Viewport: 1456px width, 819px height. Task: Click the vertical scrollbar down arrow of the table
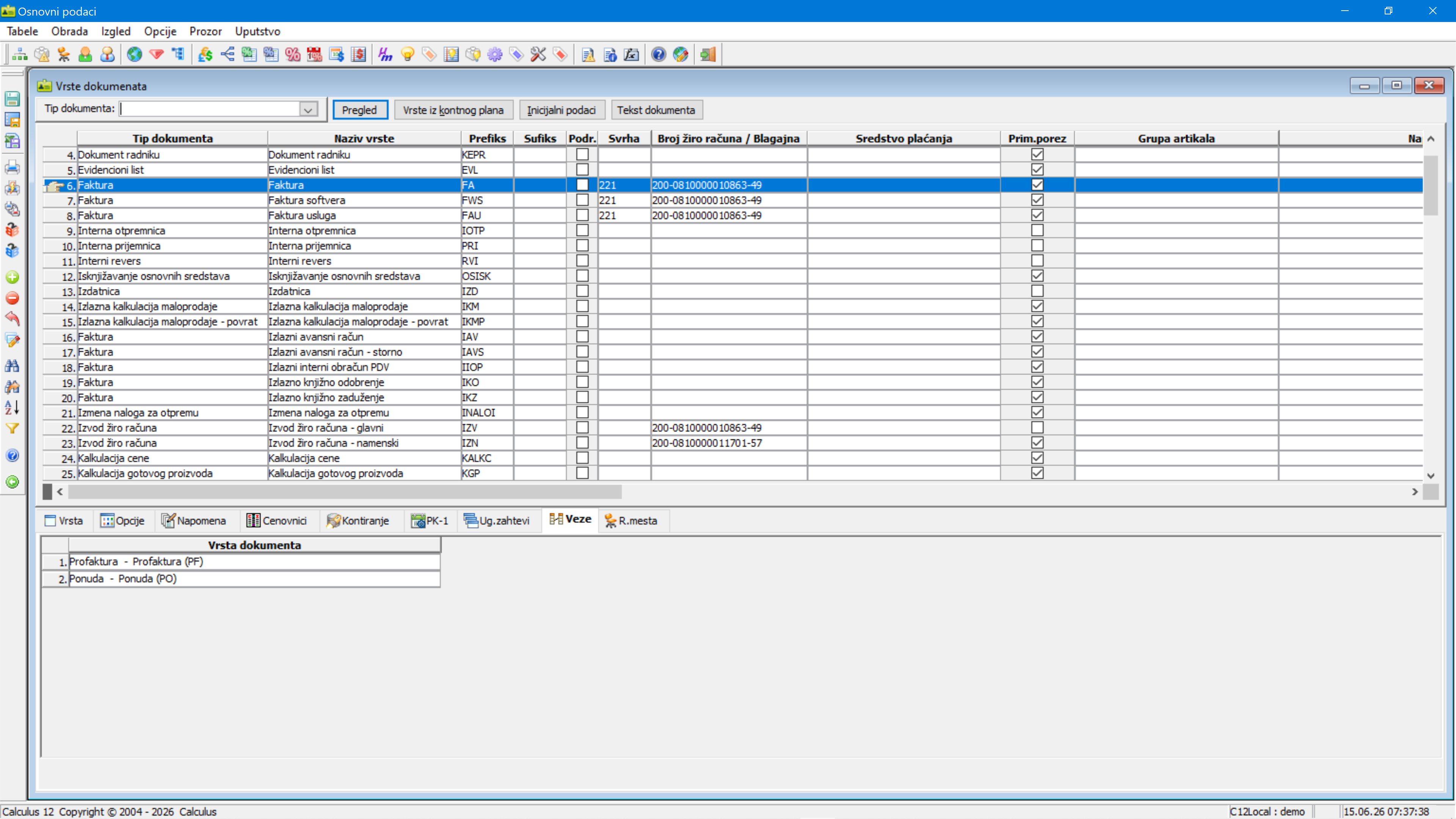[x=1431, y=475]
